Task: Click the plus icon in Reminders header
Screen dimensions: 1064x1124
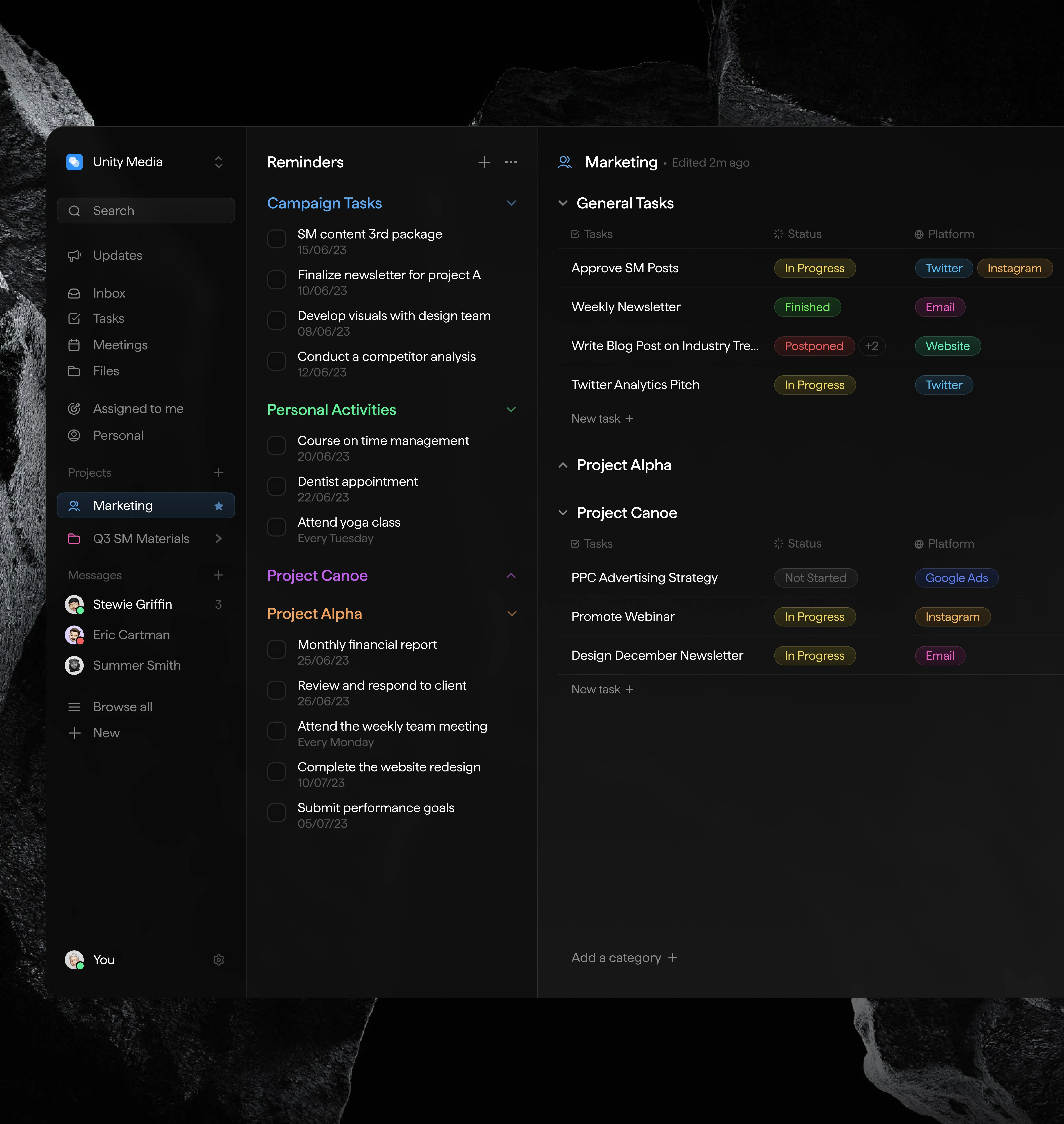Action: click(484, 162)
